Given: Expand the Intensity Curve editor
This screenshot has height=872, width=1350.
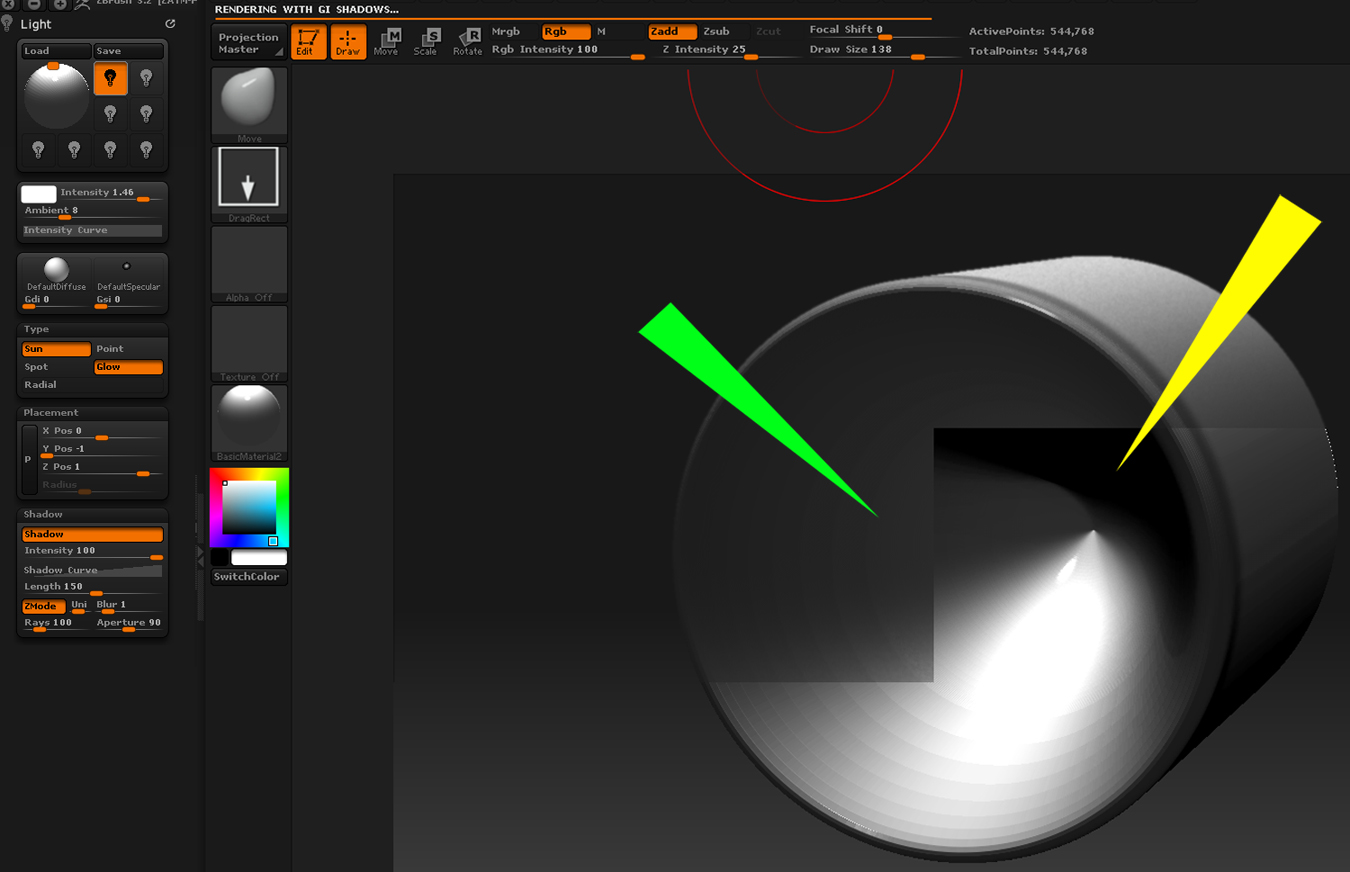Looking at the screenshot, I should 92,231.
